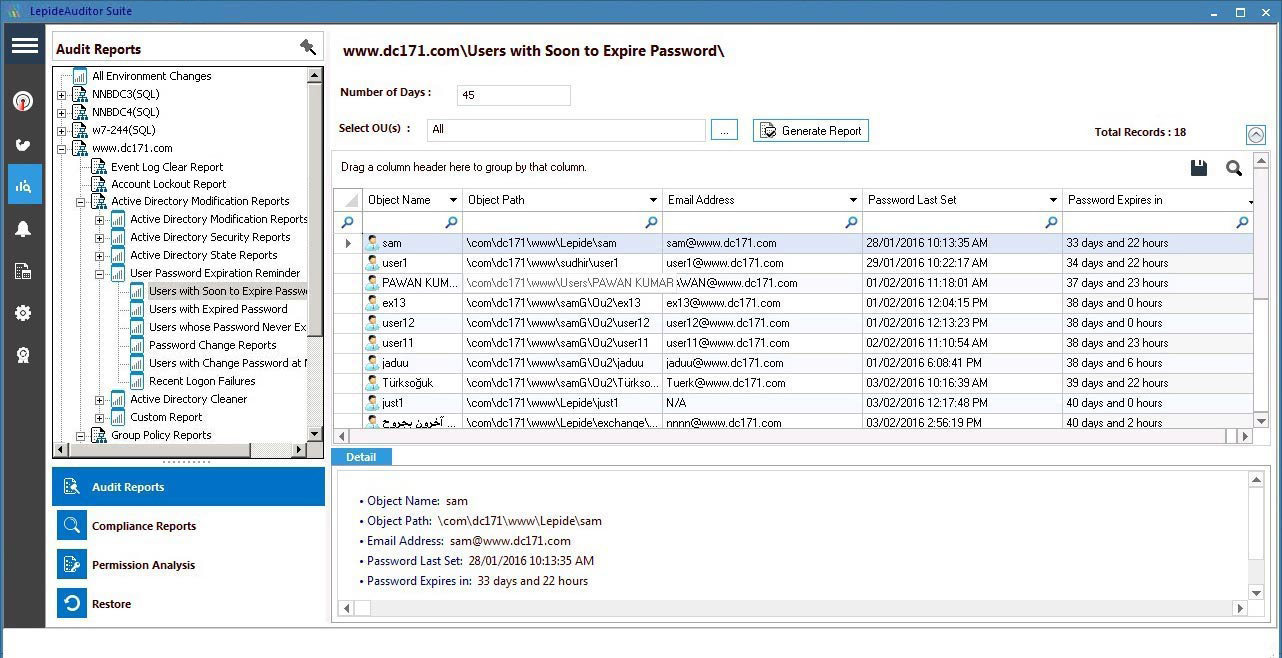The width and height of the screenshot is (1282, 658).
Task: Select the Permission Analysis section
Action: [143, 565]
